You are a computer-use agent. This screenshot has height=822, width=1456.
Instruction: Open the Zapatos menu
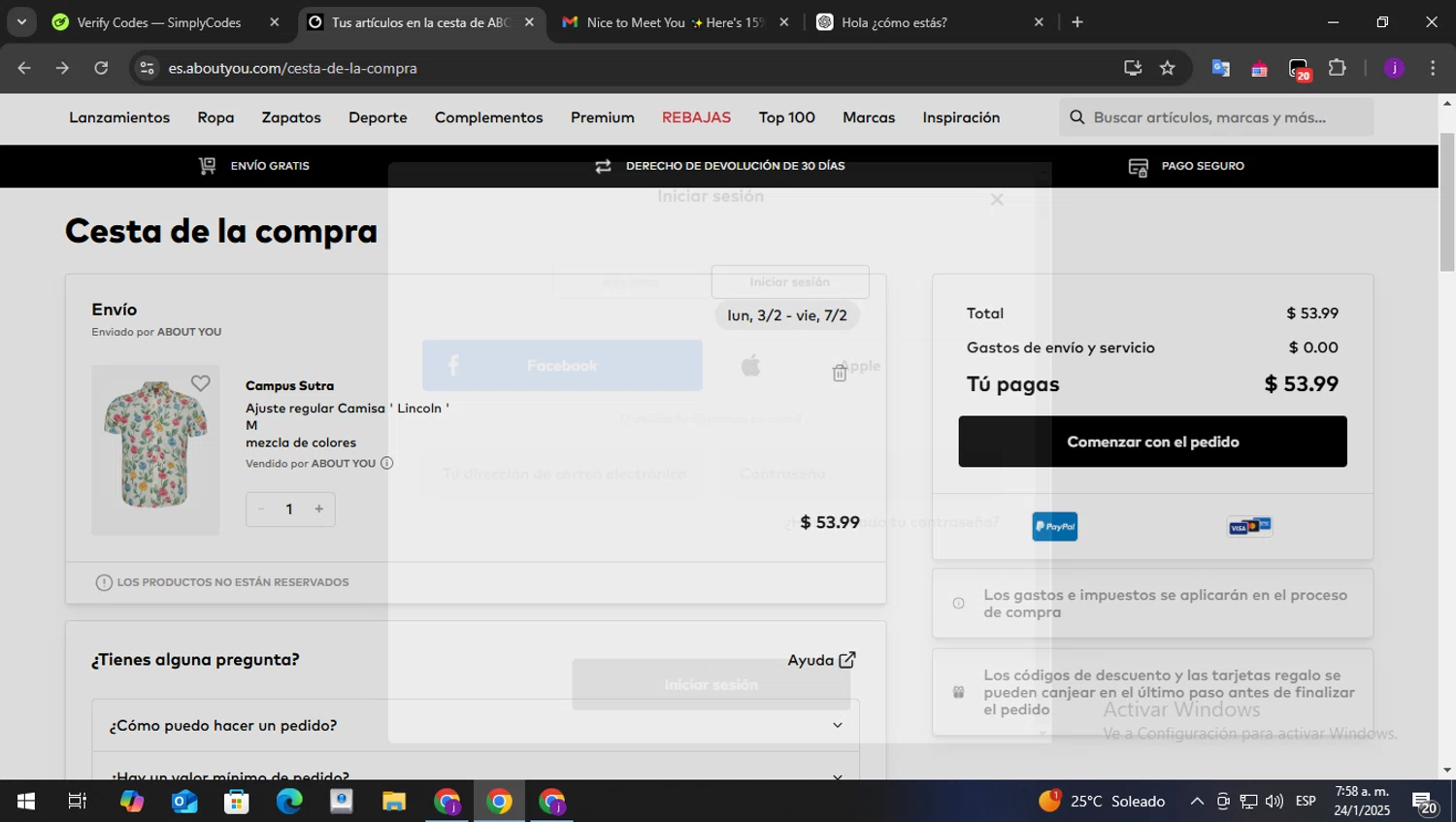point(291,117)
